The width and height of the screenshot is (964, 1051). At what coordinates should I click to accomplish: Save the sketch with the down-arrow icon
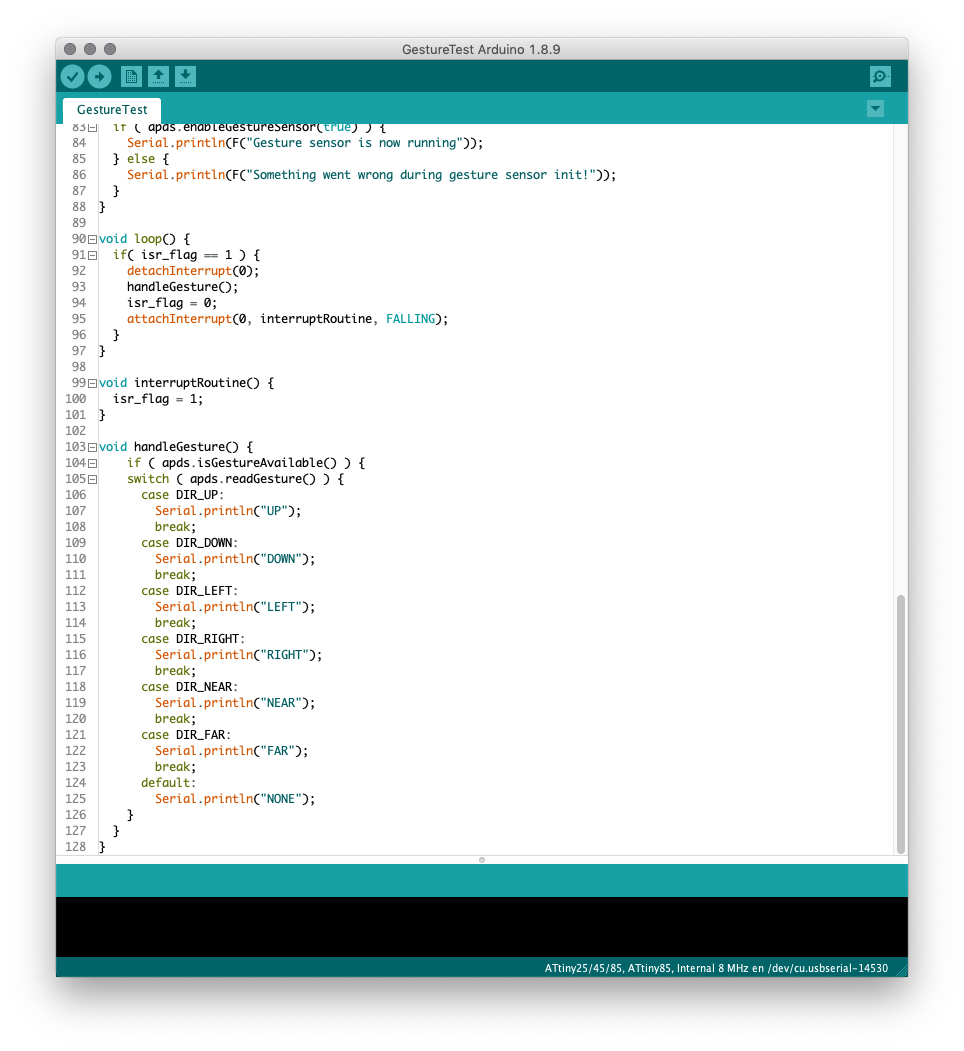pos(185,76)
